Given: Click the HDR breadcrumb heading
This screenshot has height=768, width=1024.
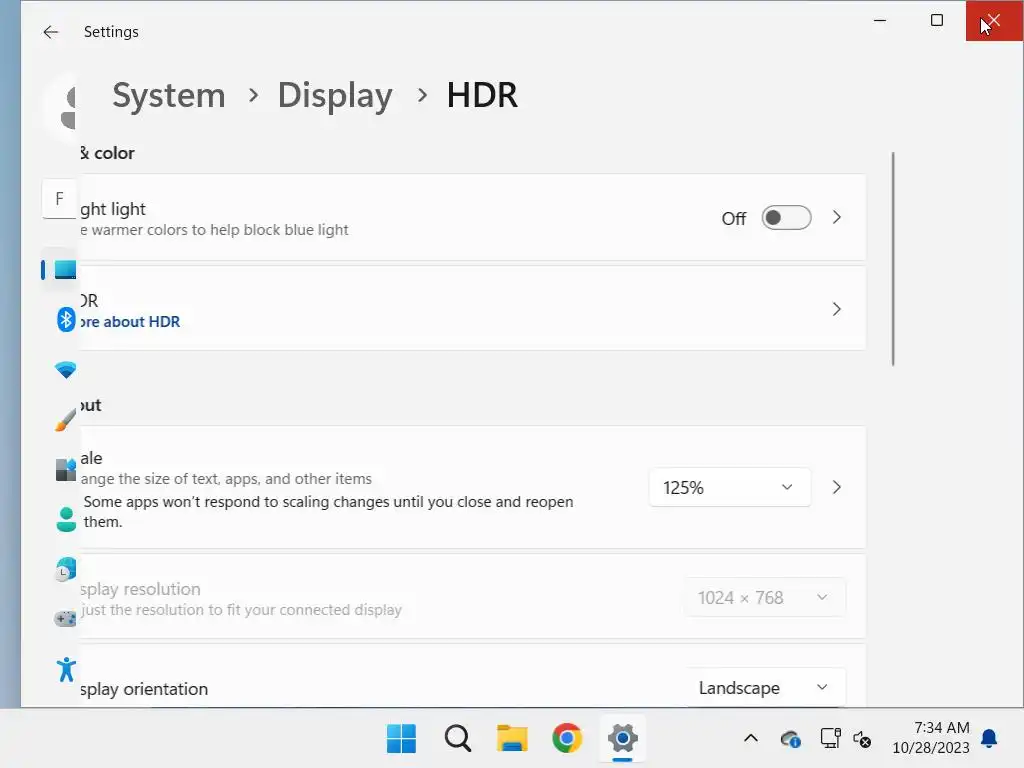Looking at the screenshot, I should click(x=482, y=95).
